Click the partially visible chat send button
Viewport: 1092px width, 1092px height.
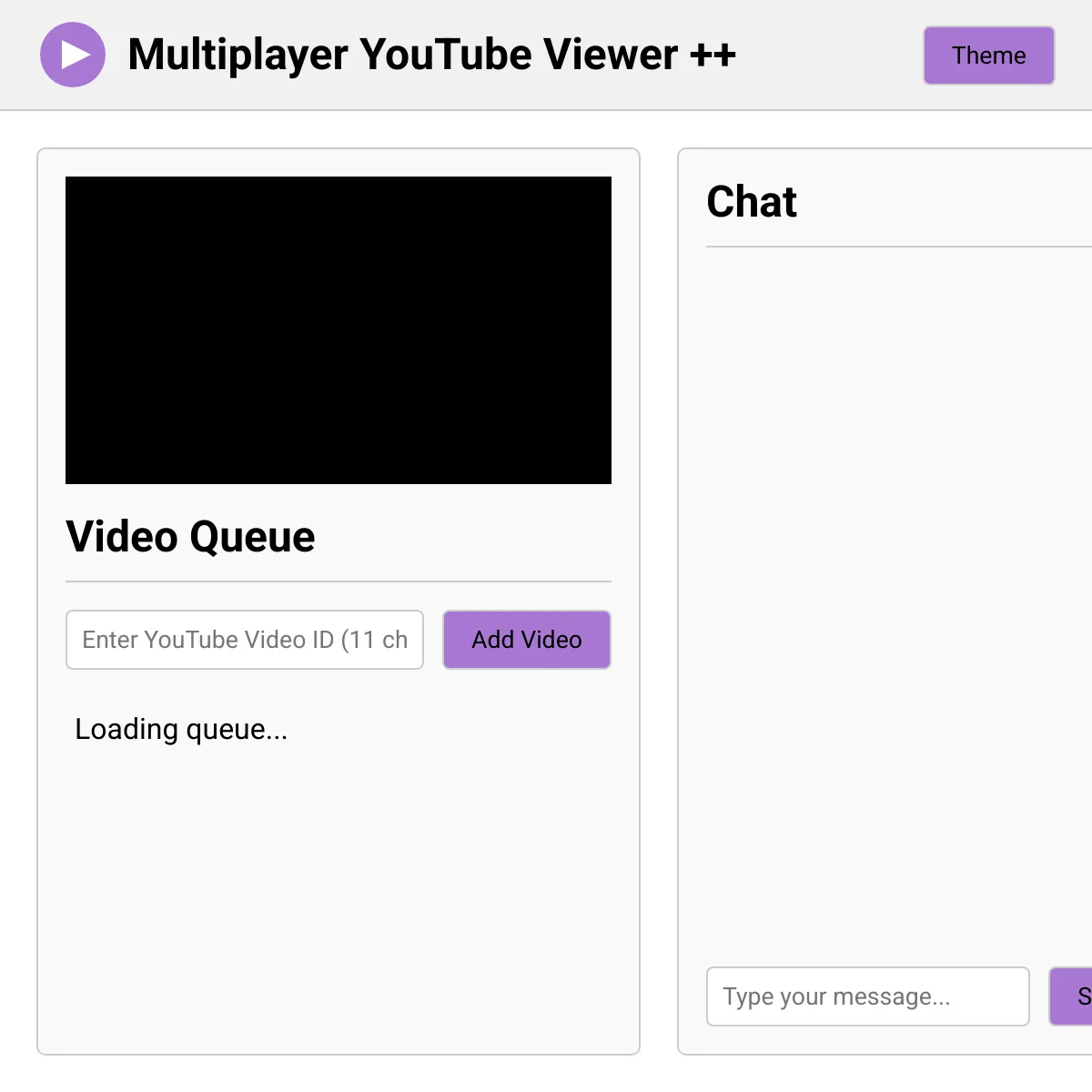coord(1072,996)
